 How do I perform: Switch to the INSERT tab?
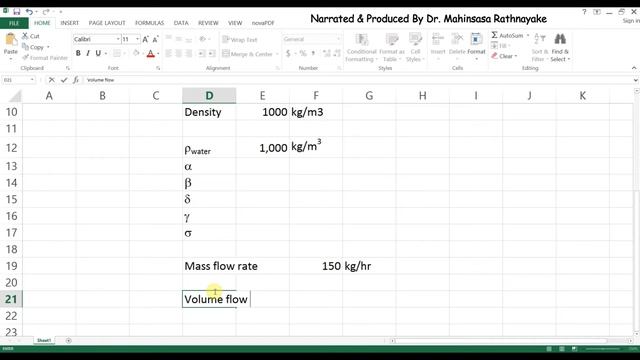click(69, 23)
